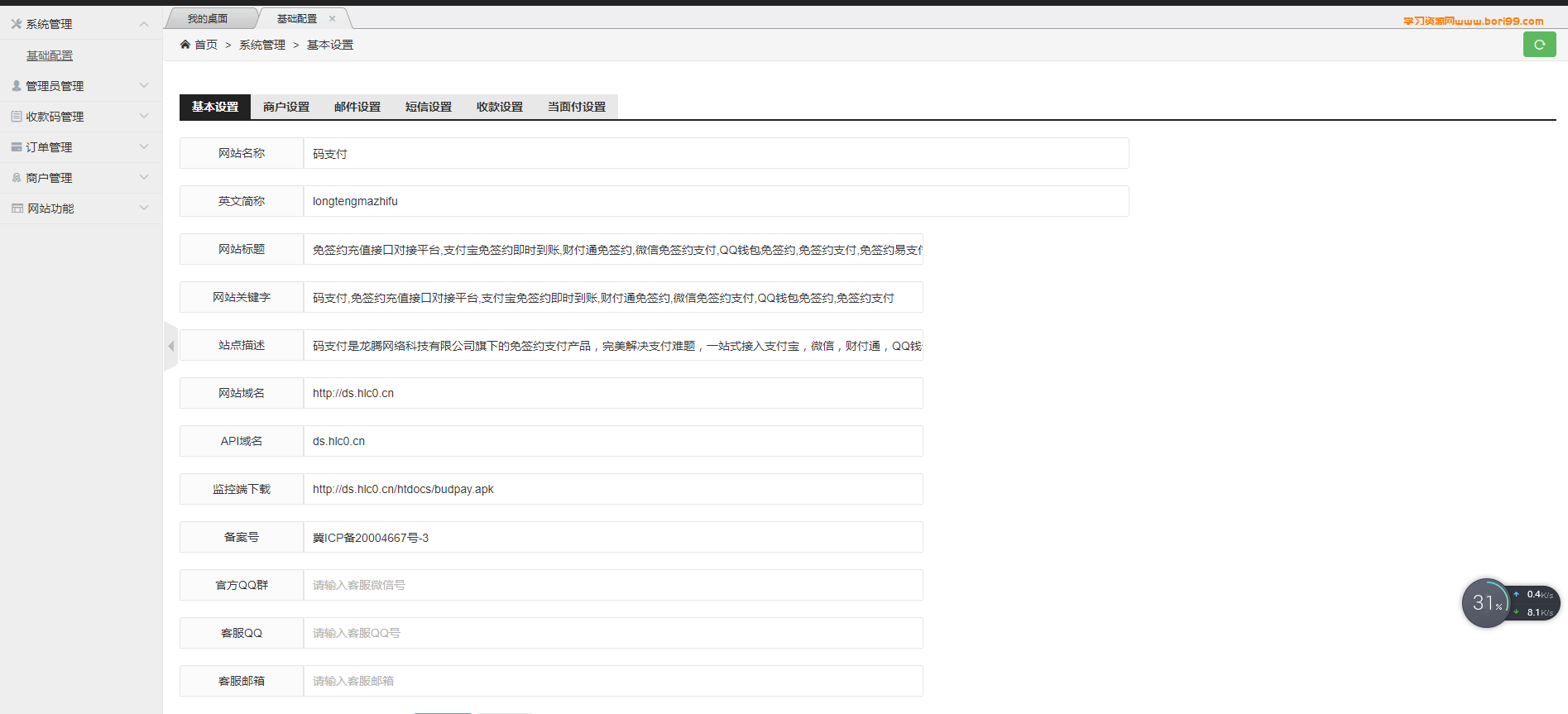Click the API域名 input field

coord(613,441)
